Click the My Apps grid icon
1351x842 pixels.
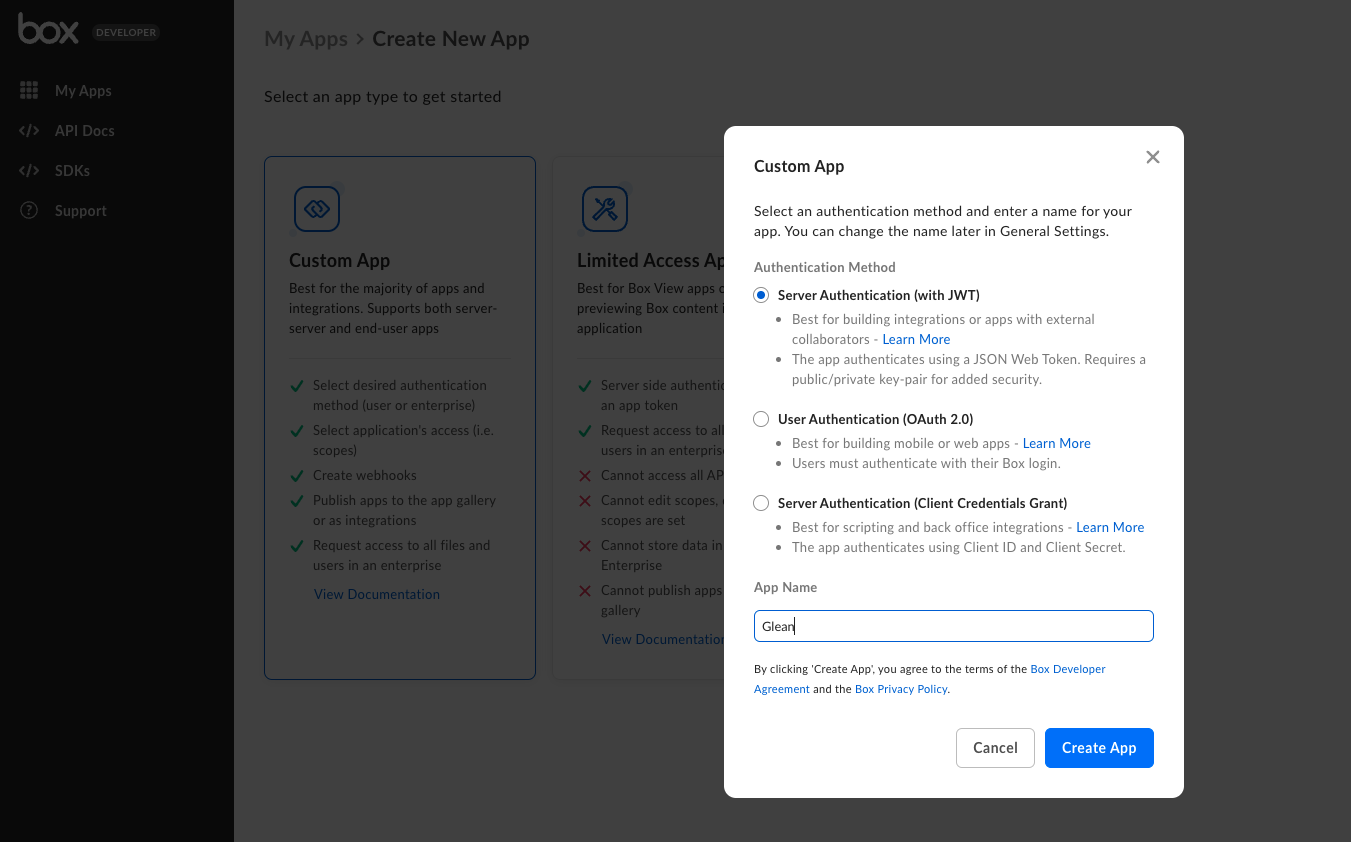pyautogui.click(x=29, y=91)
